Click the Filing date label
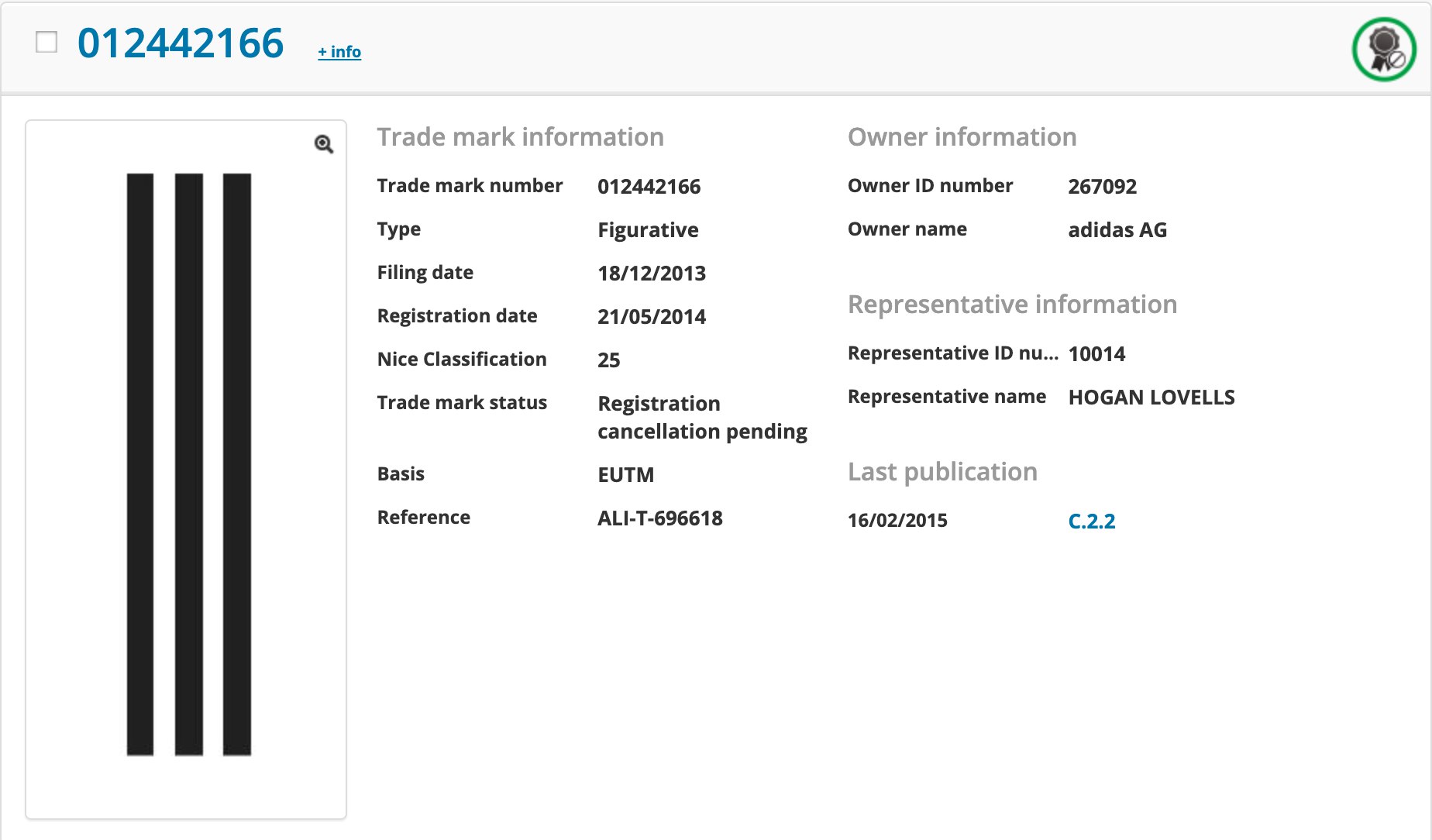The height and width of the screenshot is (840, 1432). coord(425,272)
